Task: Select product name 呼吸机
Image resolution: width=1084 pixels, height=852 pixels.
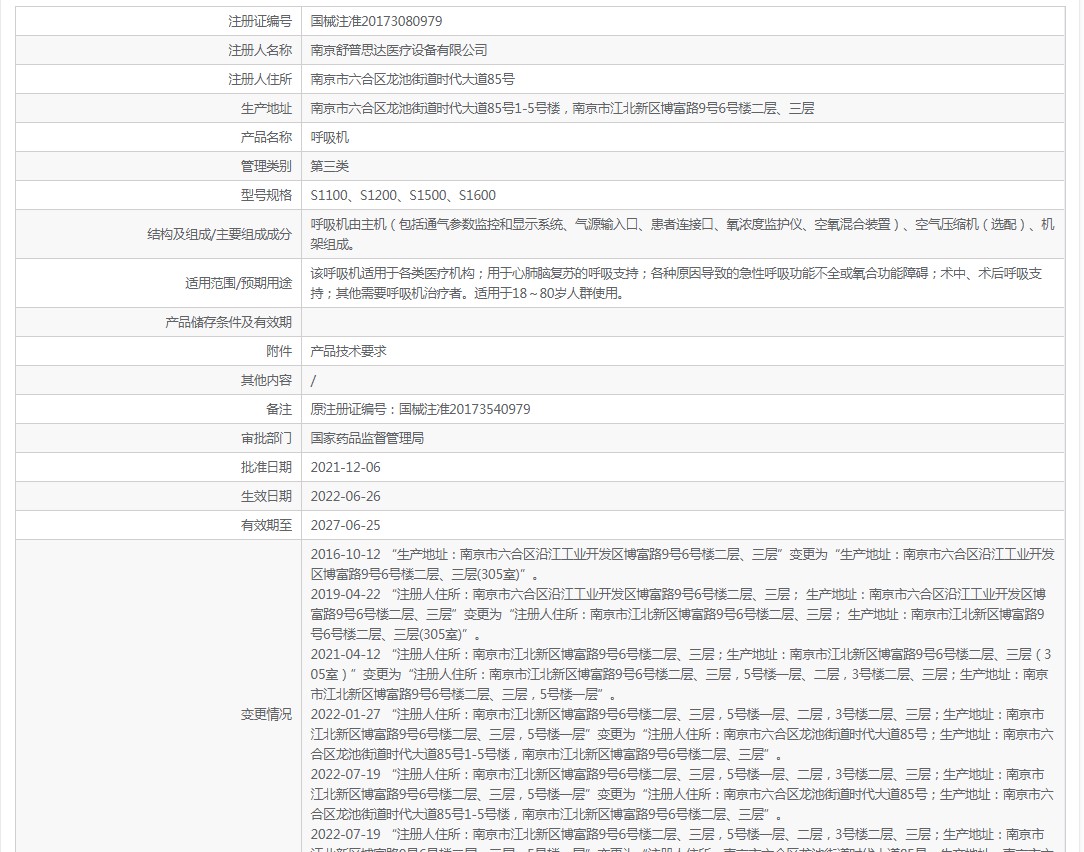Action: [x=330, y=138]
